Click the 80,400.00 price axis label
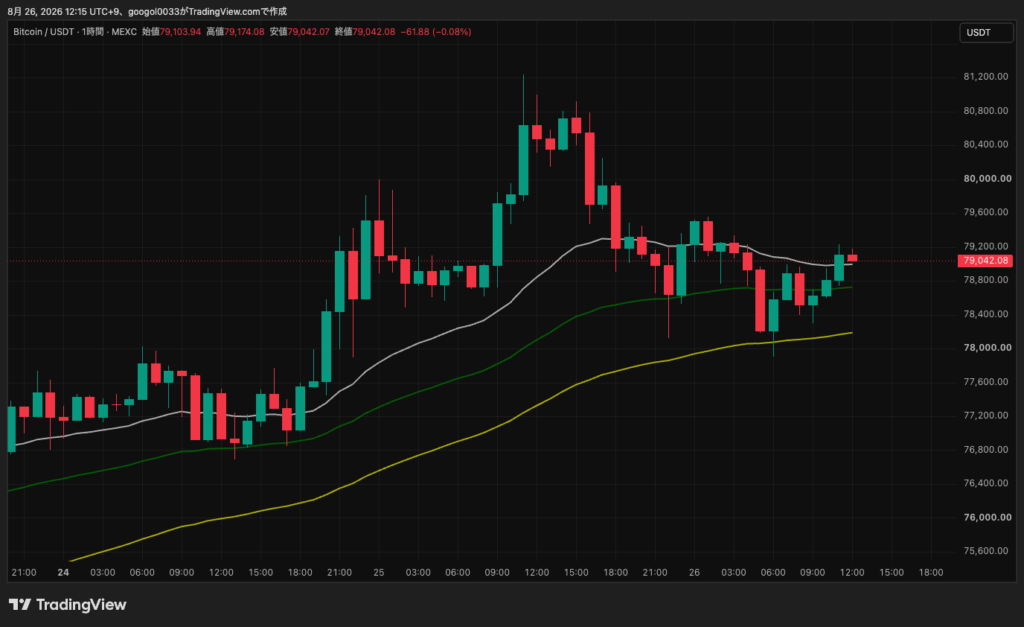Viewport: 1024px width, 627px height. point(985,144)
